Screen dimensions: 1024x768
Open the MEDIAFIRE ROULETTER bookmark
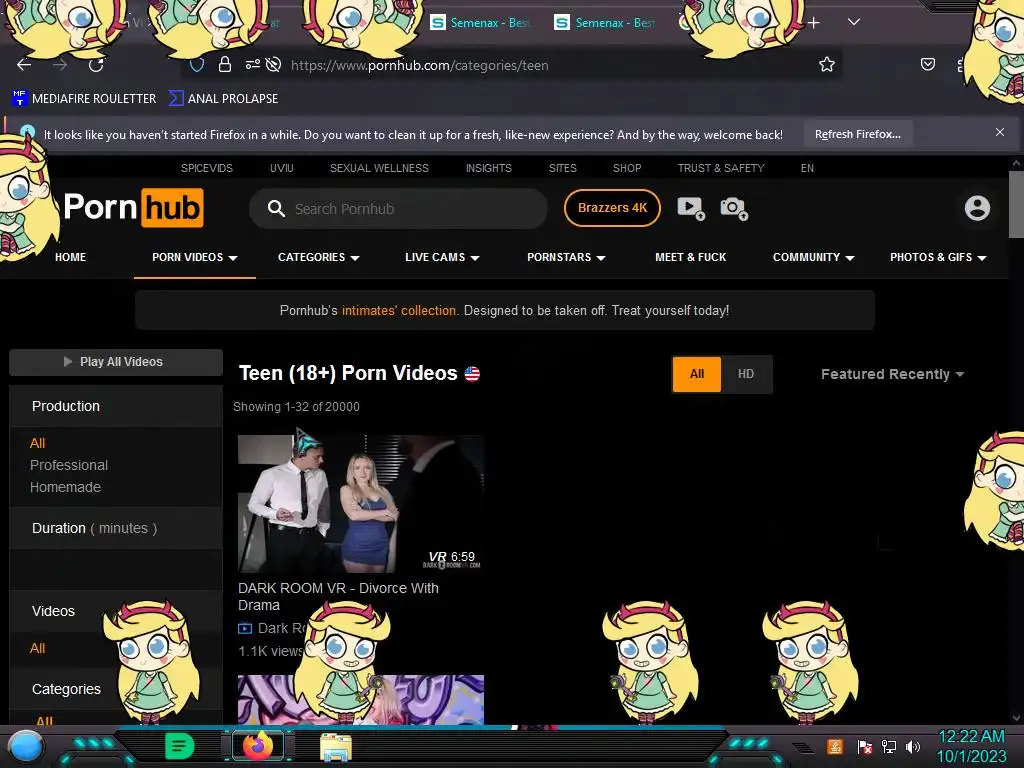tap(84, 99)
